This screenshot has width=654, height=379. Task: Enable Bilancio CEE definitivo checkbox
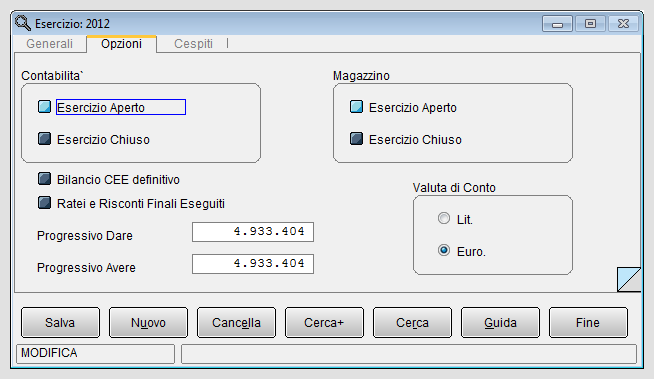[x=44, y=179]
